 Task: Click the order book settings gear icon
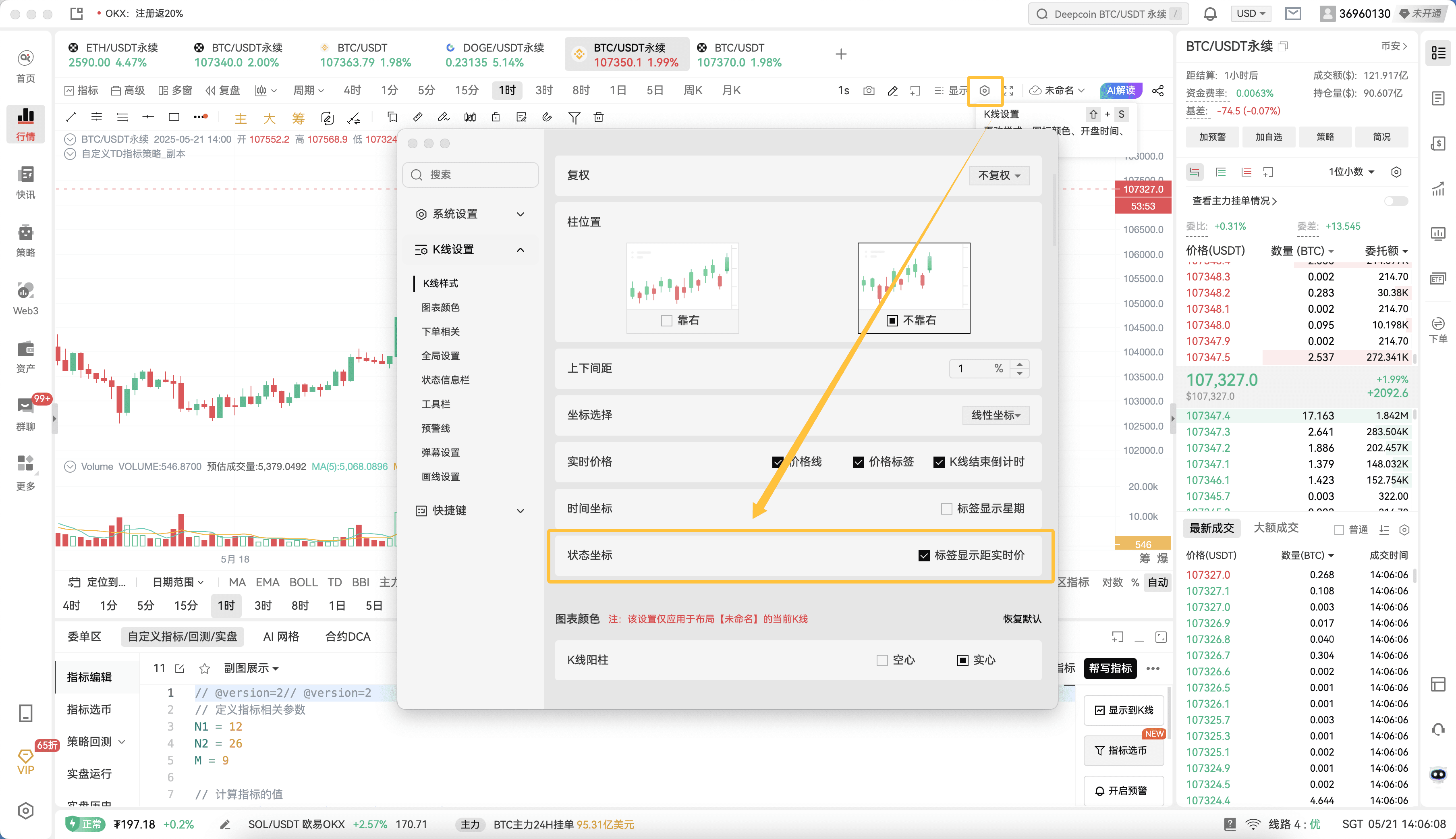pyautogui.click(x=1396, y=172)
